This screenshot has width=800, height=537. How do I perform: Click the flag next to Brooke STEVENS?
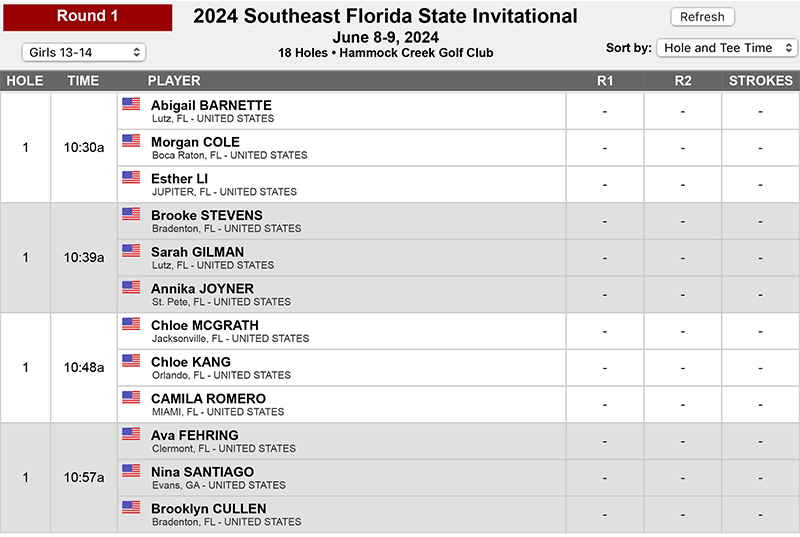tap(131, 214)
